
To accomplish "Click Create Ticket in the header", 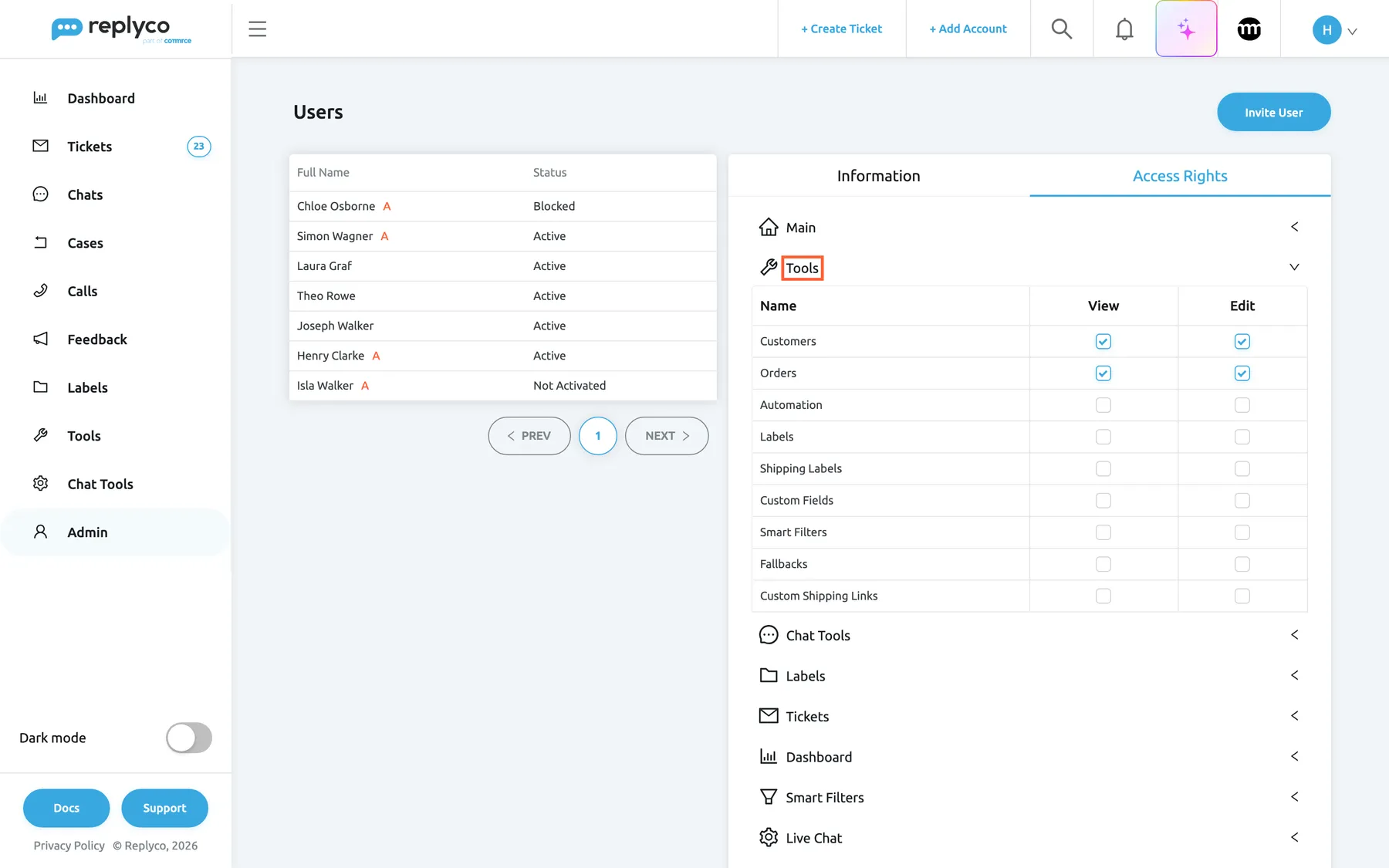I will coord(841,29).
